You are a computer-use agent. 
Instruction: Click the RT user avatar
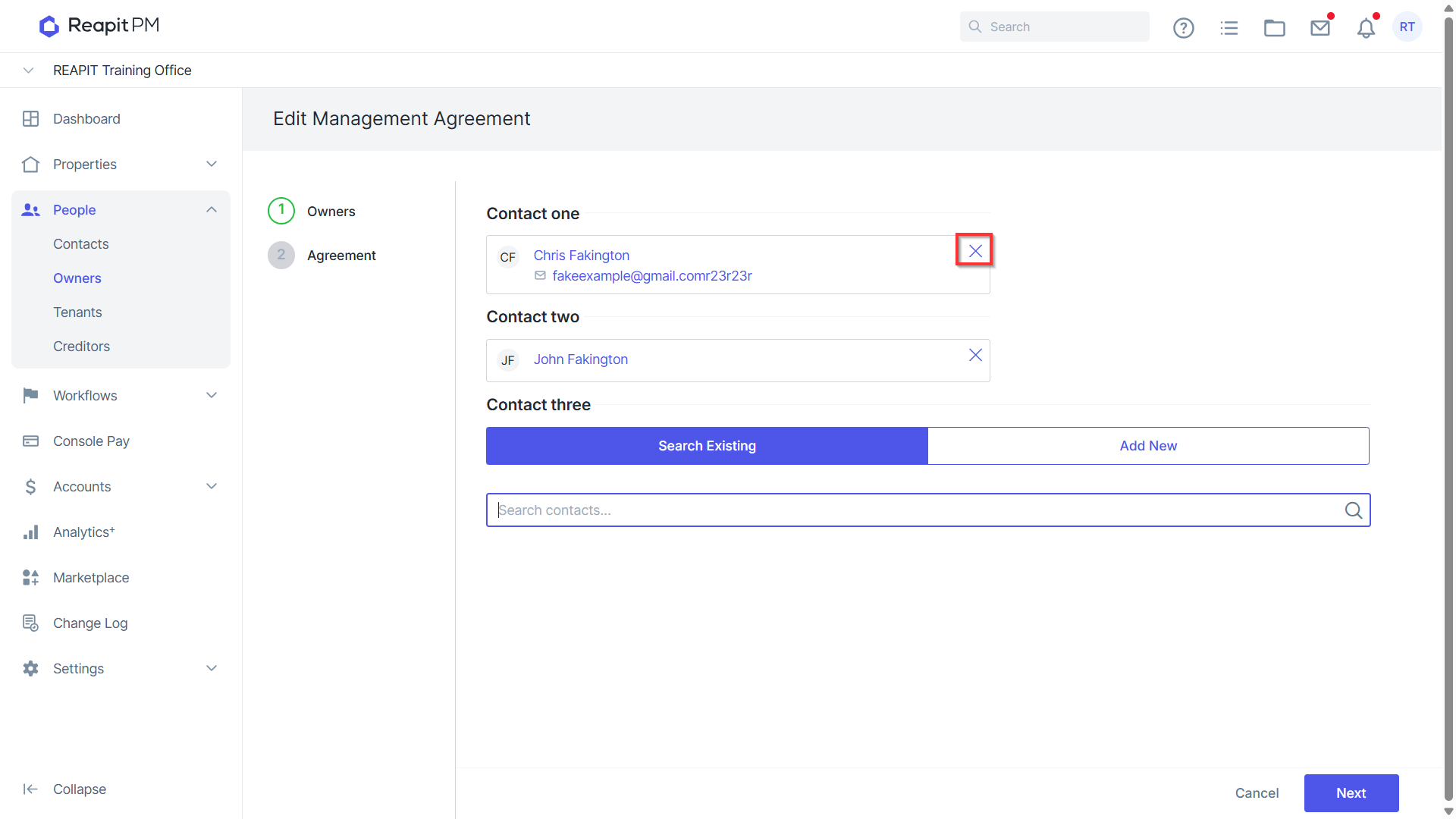point(1407,27)
